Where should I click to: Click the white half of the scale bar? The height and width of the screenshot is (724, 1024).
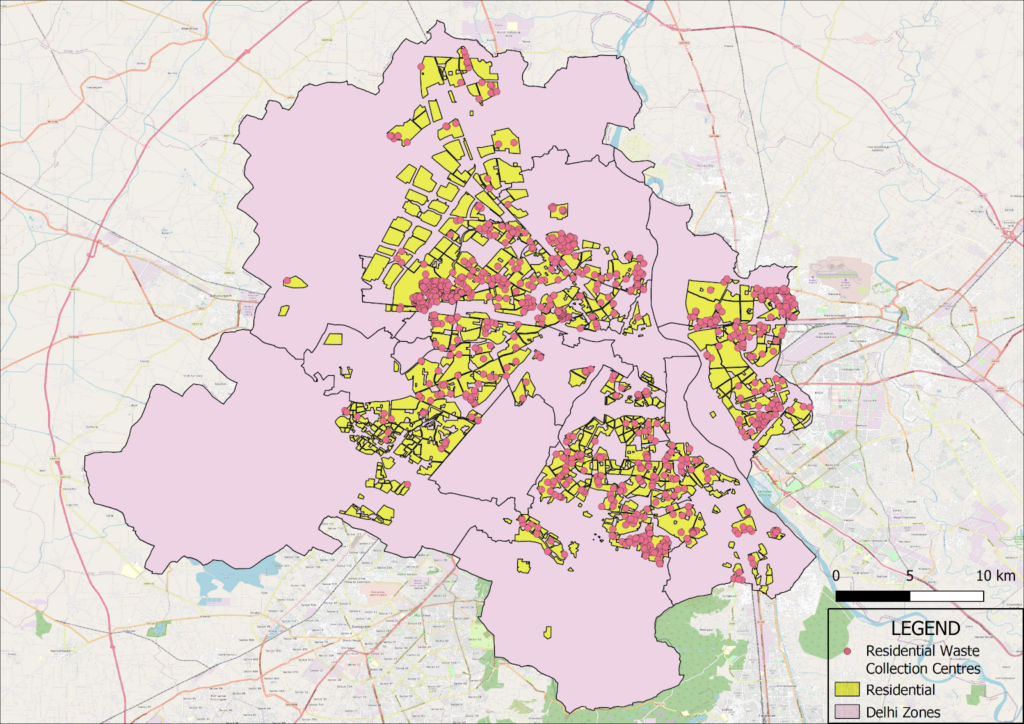pos(946,596)
